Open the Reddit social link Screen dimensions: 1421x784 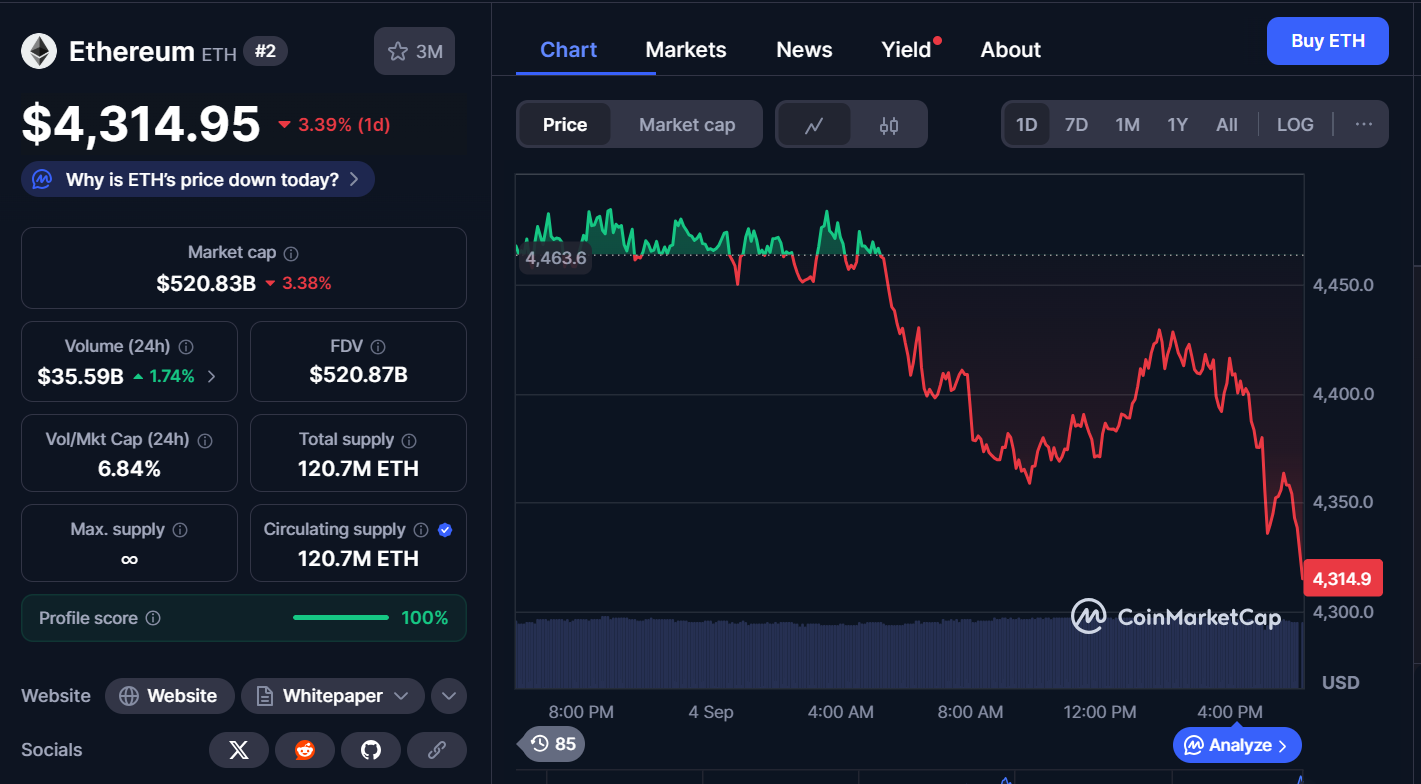click(305, 750)
